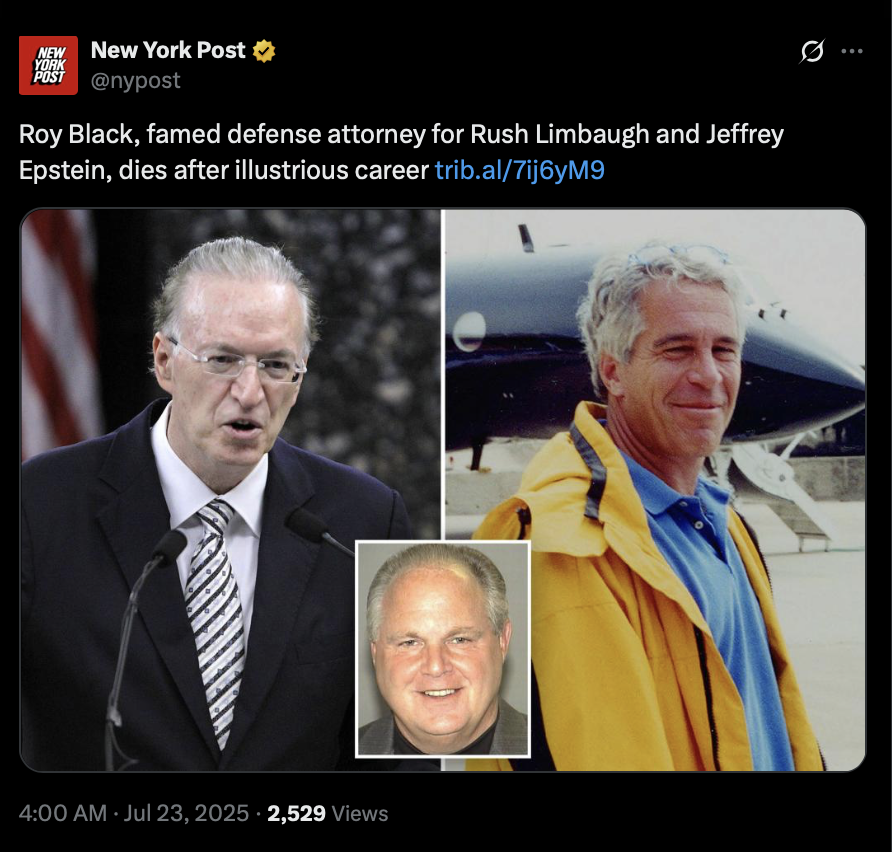Click the 2,529 view count number
The height and width of the screenshot is (852, 892).
[x=296, y=813]
